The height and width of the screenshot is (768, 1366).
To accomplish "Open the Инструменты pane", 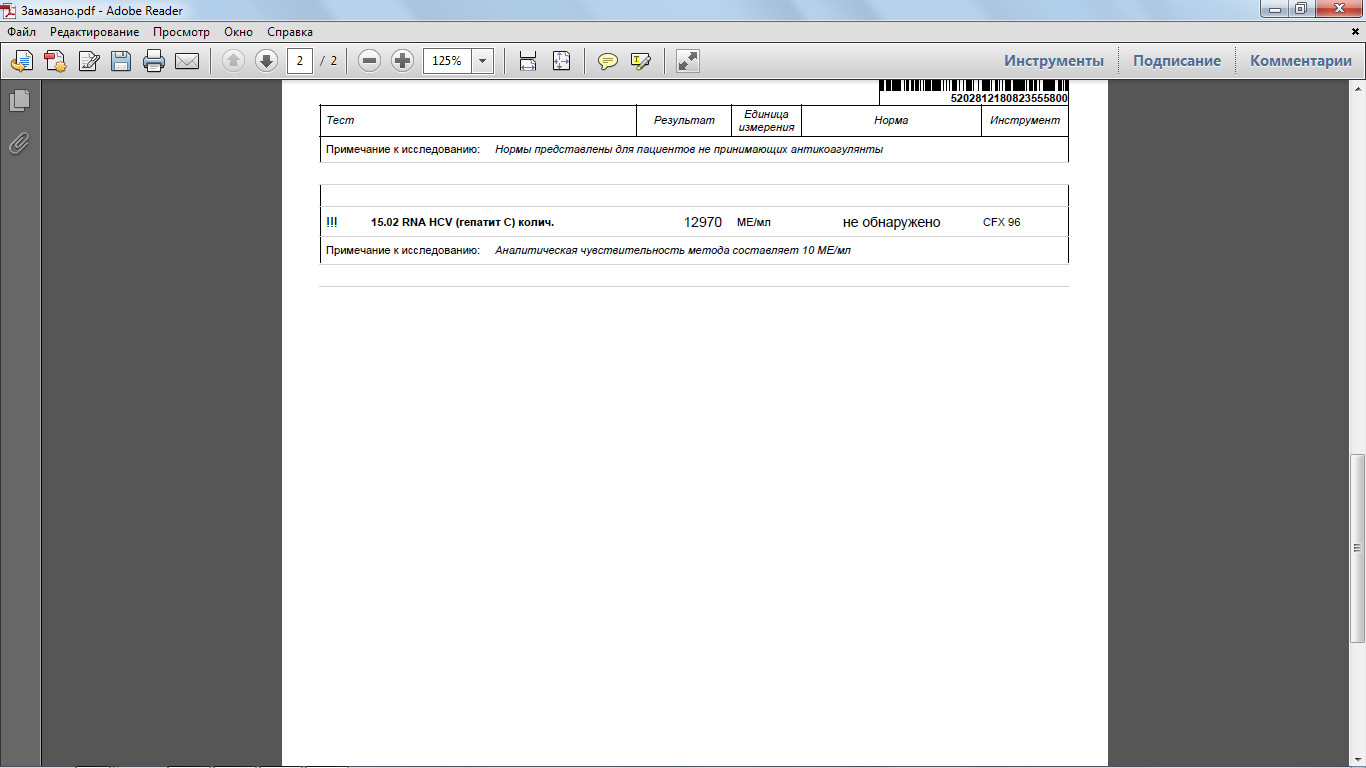I will pos(1054,61).
